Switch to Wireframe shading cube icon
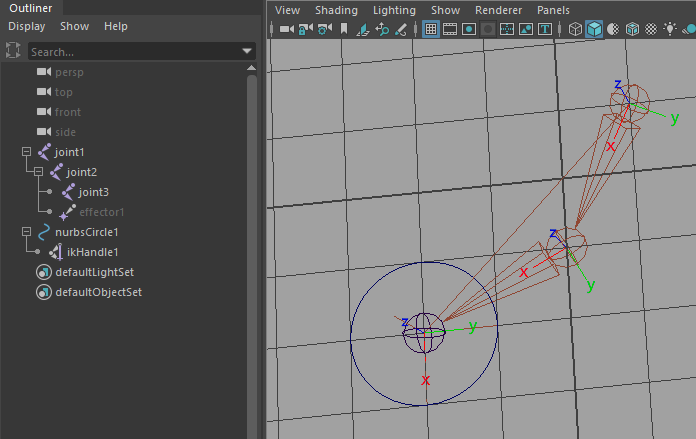 (575, 29)
